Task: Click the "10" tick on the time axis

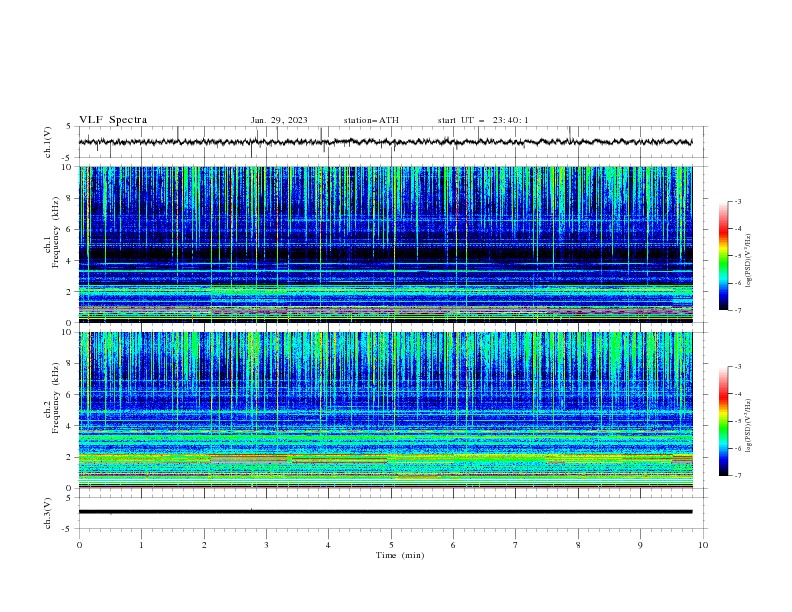Action: coord(703,545)
